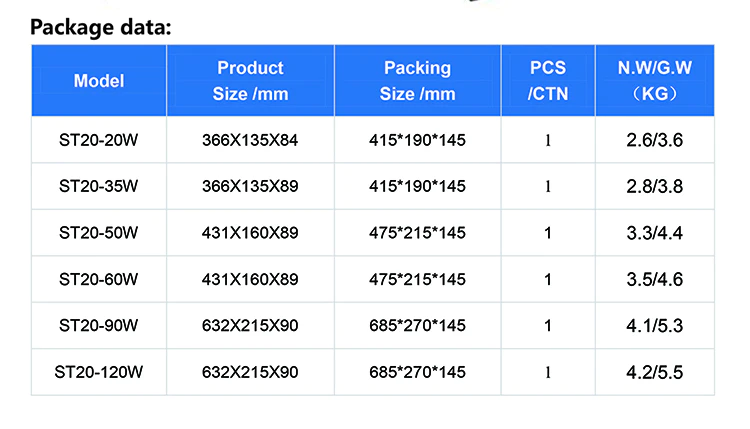Click weight value 2.6/3.6
Image resolution: width=750 pixels, height=429 pixels.
654,140
